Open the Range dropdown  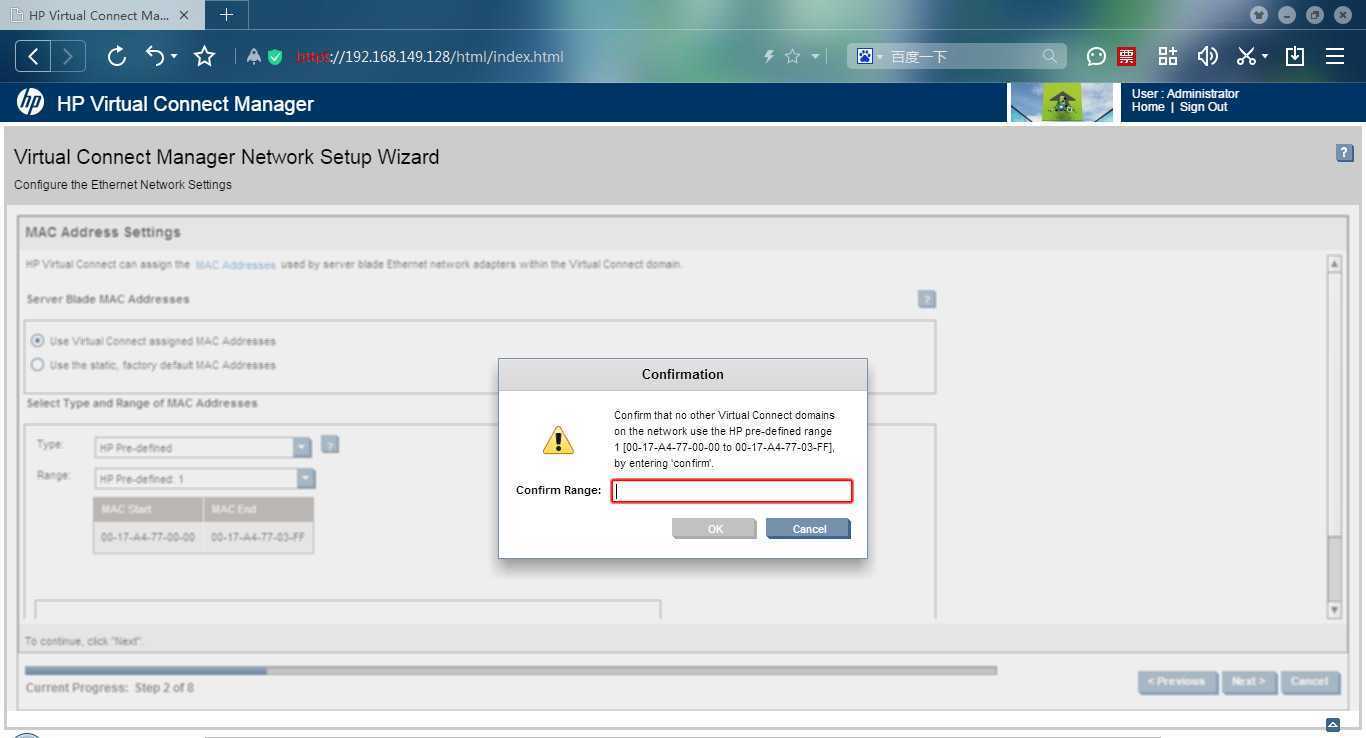[205, 478]
